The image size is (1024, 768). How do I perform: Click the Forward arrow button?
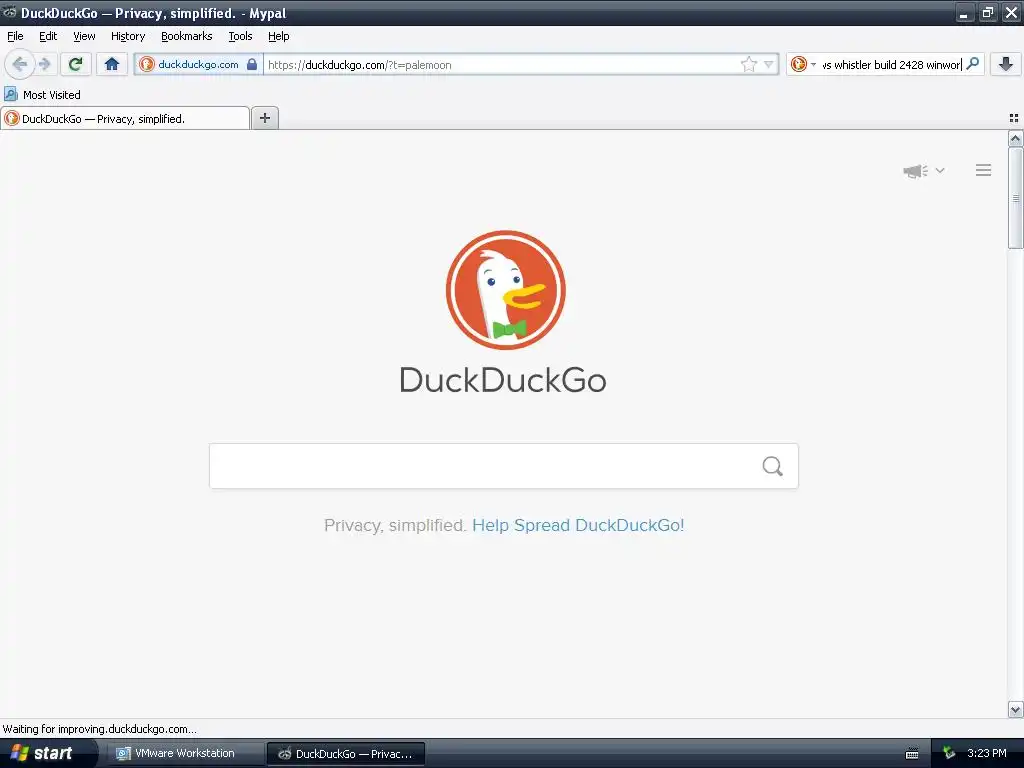tap(44, 64)
